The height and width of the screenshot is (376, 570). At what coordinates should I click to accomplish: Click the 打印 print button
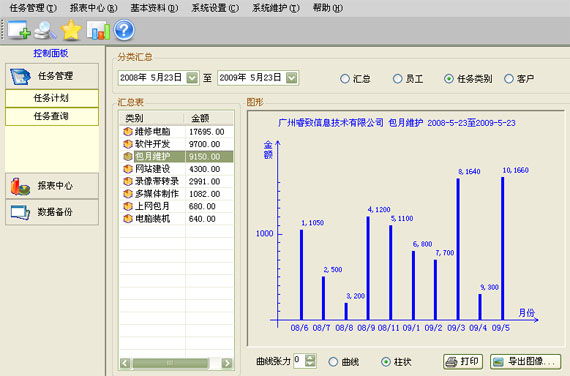(463, 361)
